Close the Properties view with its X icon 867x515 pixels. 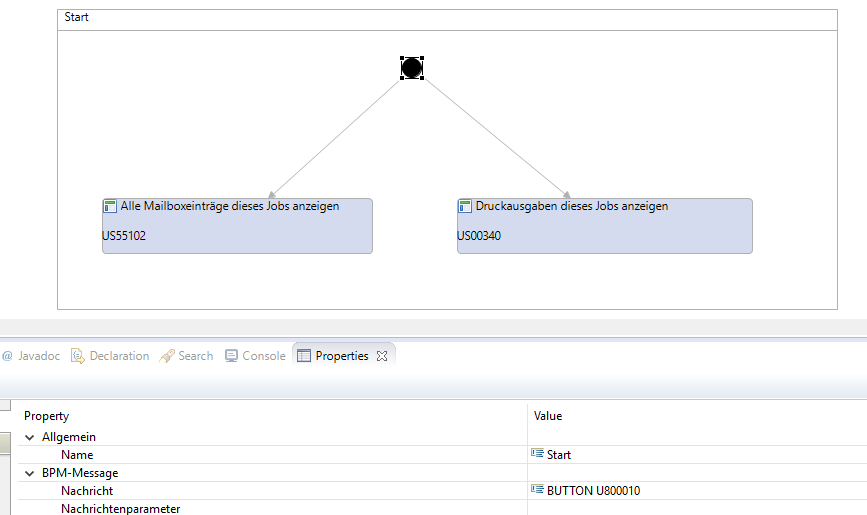382,356
